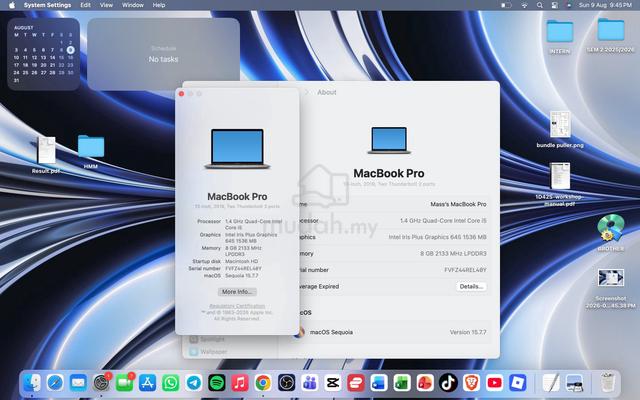
Task: Close the About This Mac window
Action: (x=182, y=94)
